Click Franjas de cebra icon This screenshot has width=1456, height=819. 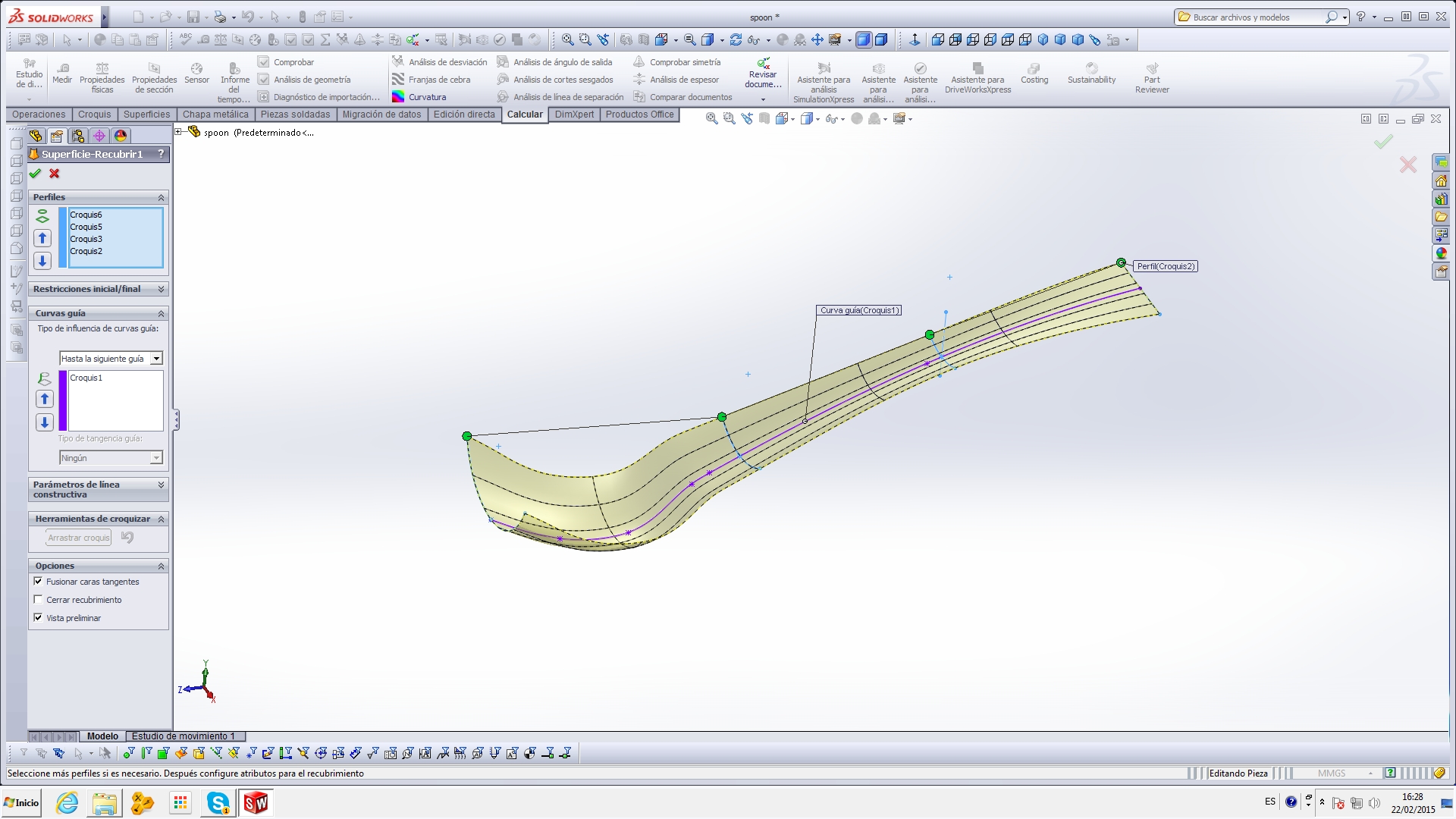click(x=398, y=80)
